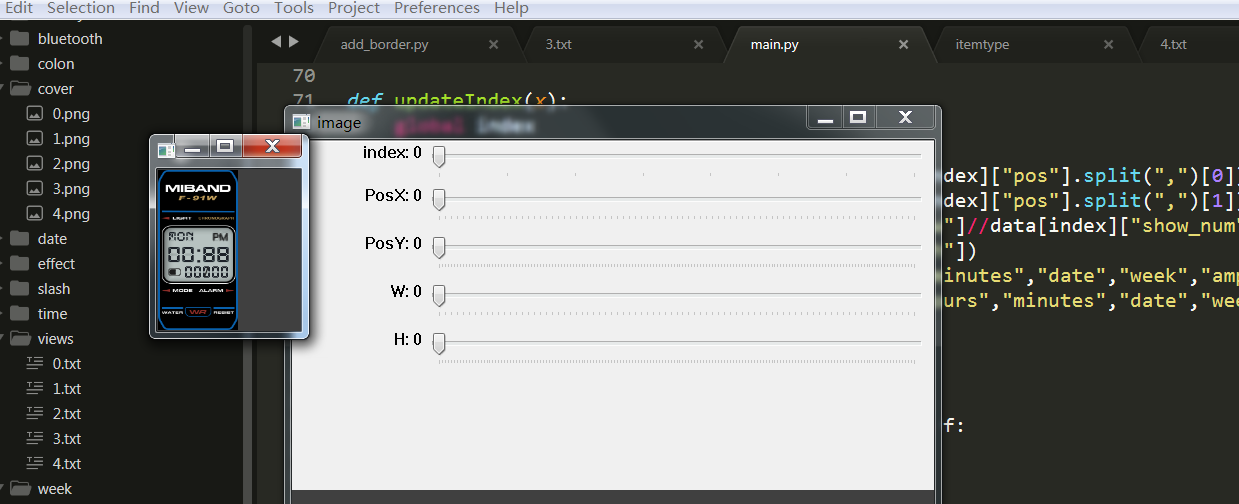Open 4.png in the cover folder
1239x504 pixels.
pos(71,214)
